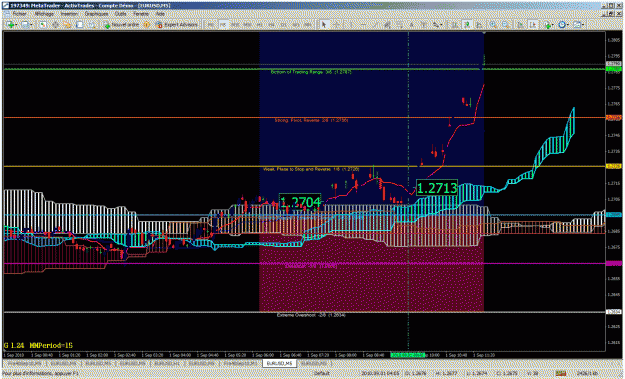Click the Extreme Overshoot line label
Viewport: 625px width, 379px height.
click(x=311, y=315)
